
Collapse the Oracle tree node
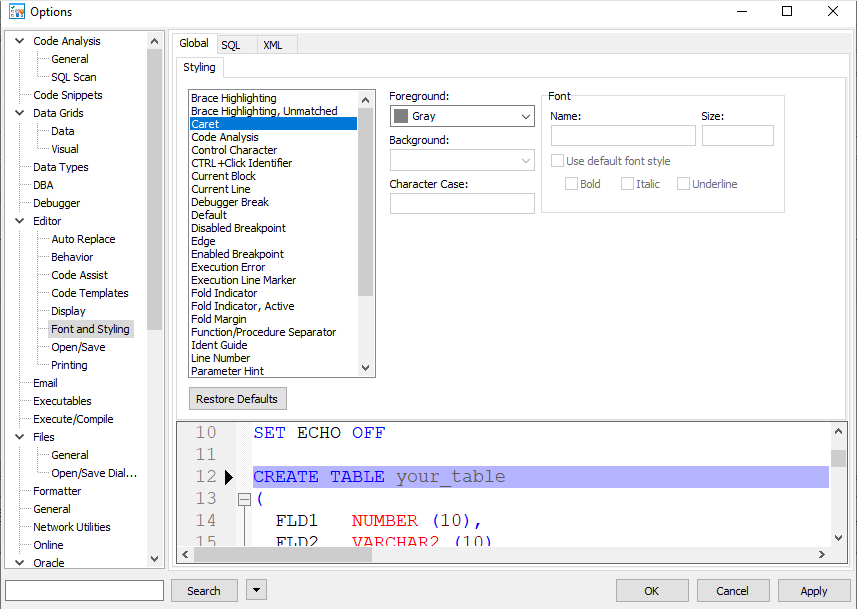pyautogui.click(x=20, y=563)
